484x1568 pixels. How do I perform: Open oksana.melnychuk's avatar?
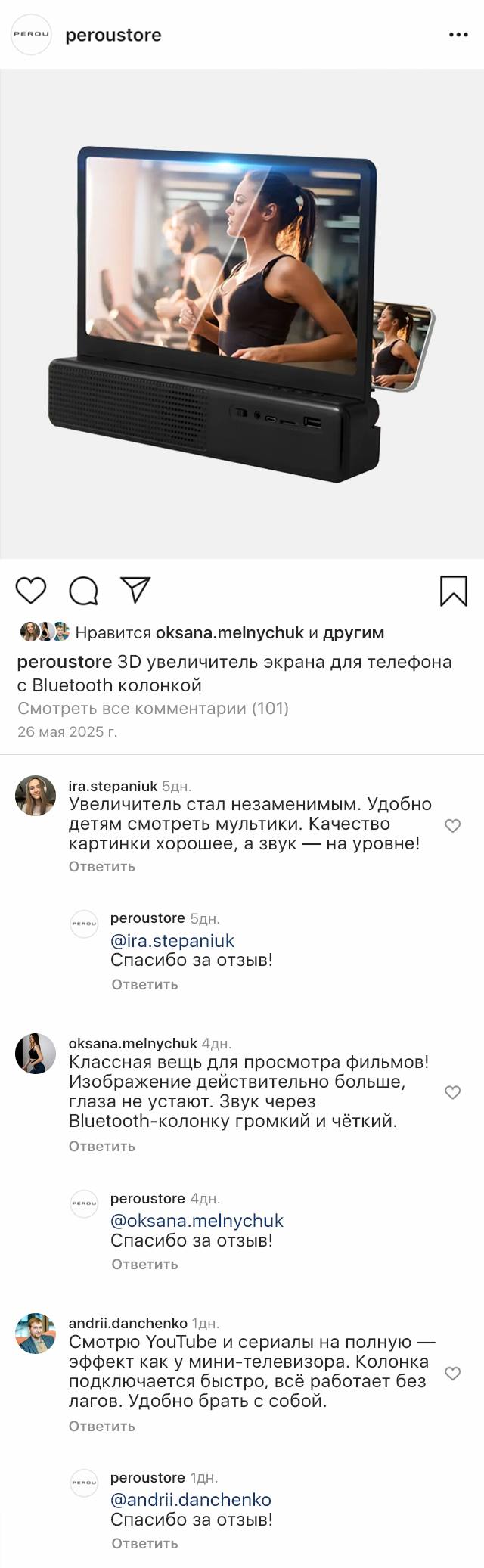pos(36,1053)
